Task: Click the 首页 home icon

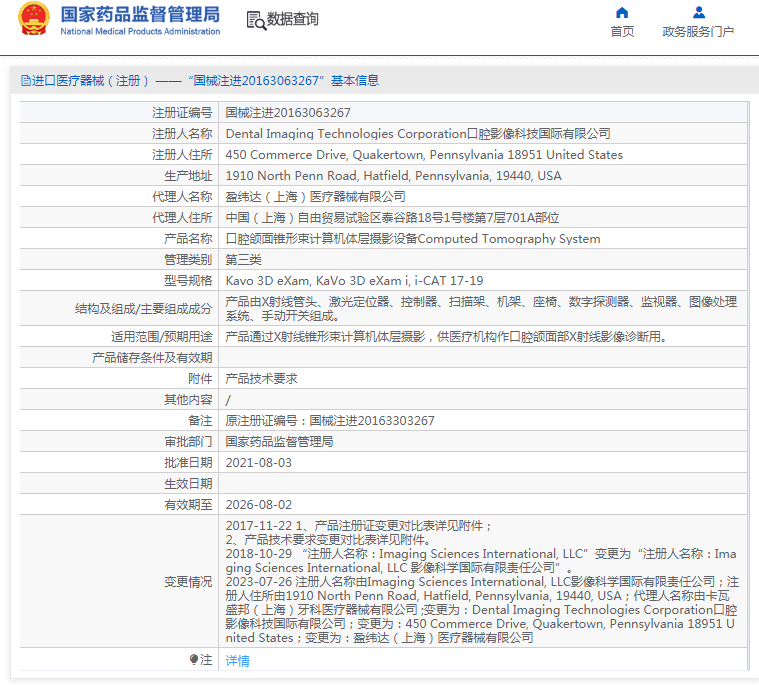Action: (x=622, y=12)
